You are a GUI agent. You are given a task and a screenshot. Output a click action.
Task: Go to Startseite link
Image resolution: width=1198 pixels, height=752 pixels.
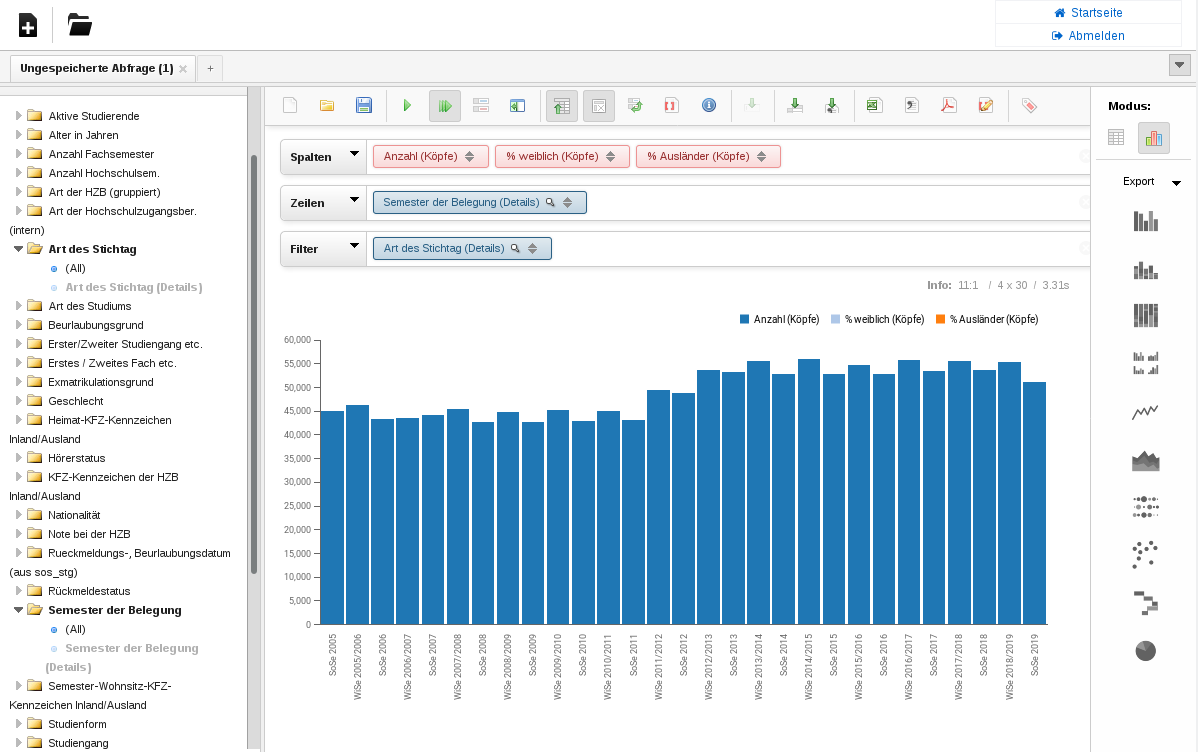[x=1088, y=13]
